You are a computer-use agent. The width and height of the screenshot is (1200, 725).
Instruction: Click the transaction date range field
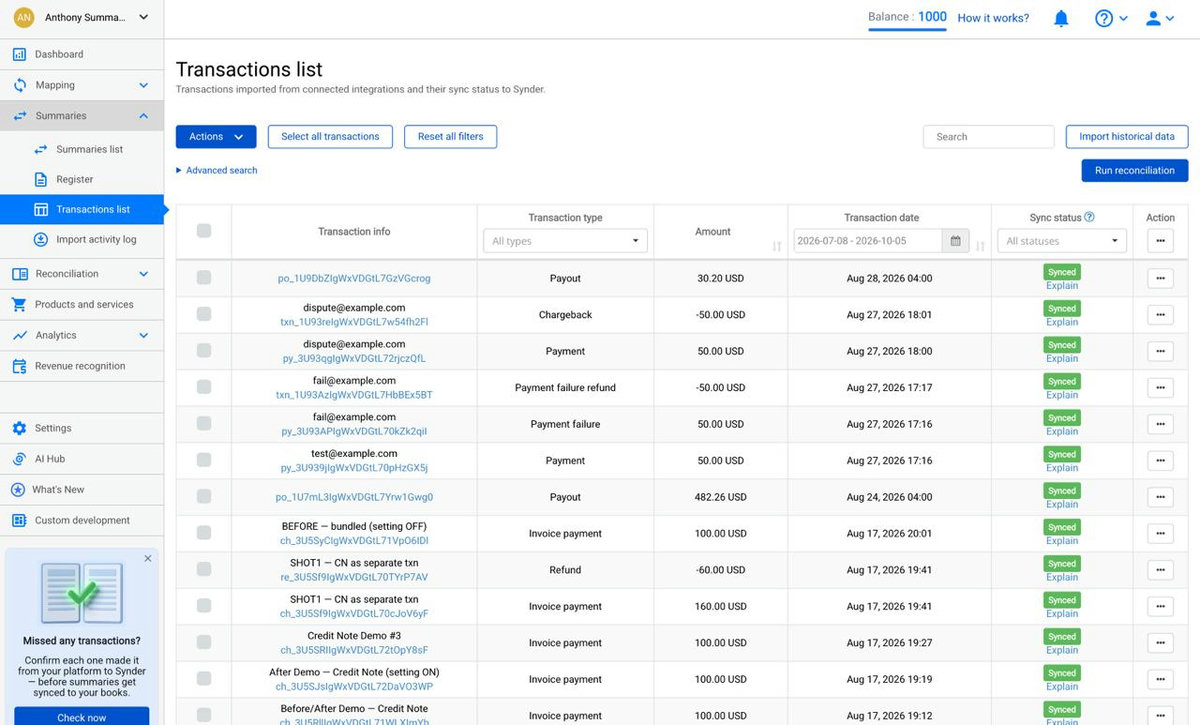click(x=868, y=241)
